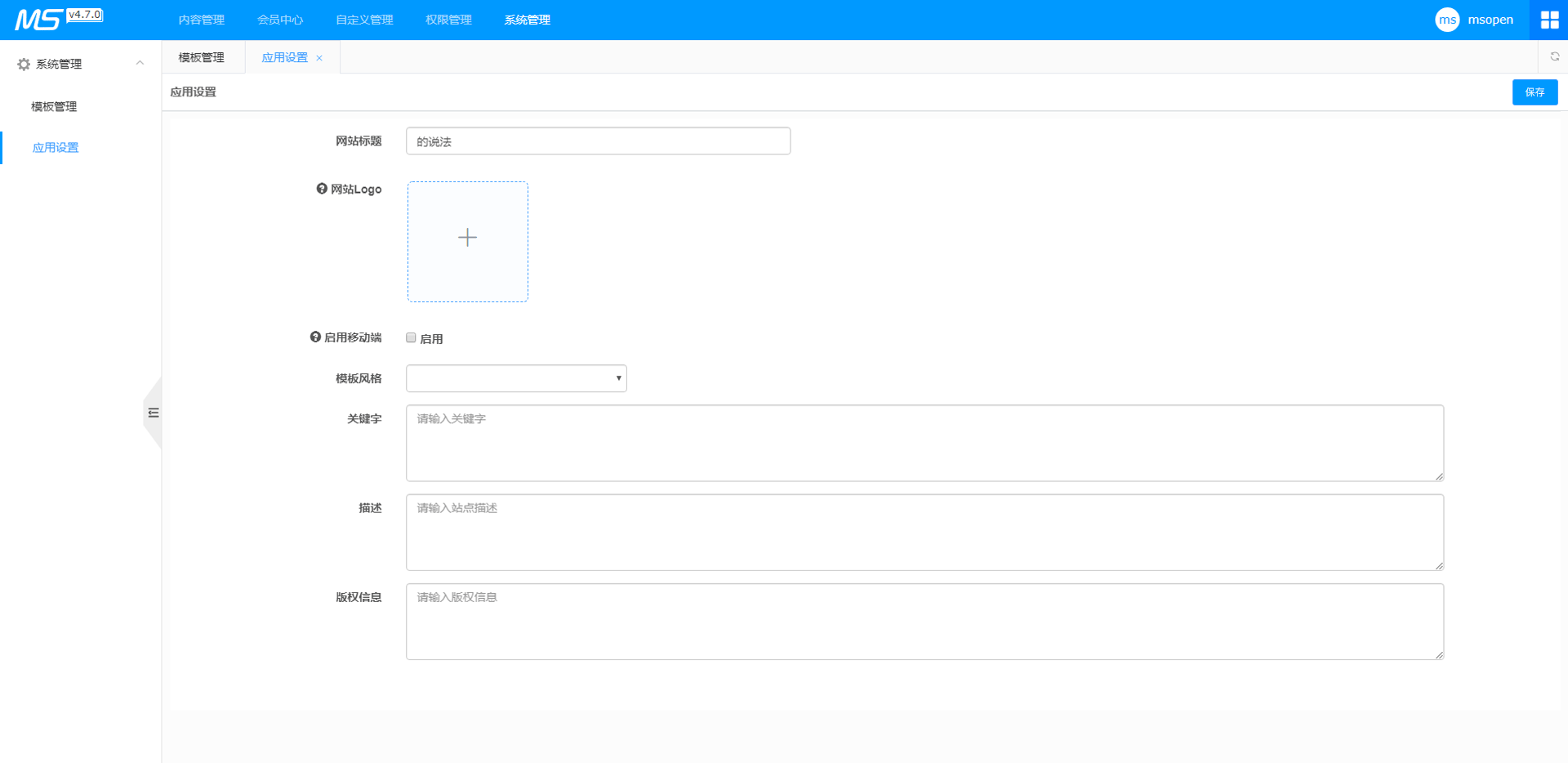Screen dimensions: 1568x763
Task: Open the 内容管理 top menu
Action: point(201,20)
